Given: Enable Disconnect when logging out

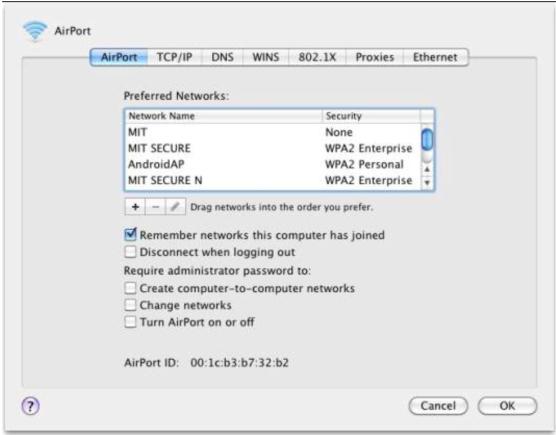Looking at the screenshot, I should 130,252.
